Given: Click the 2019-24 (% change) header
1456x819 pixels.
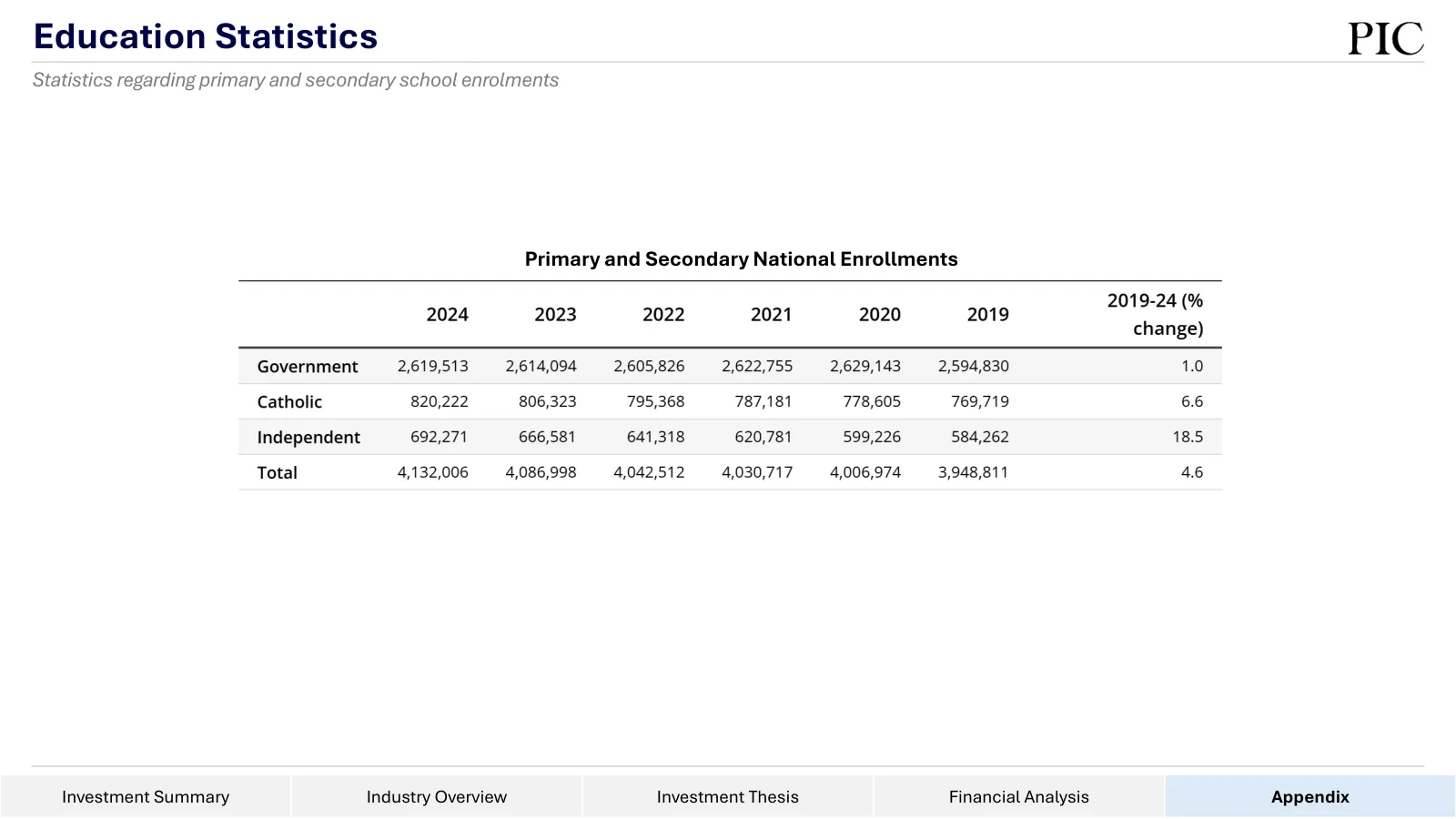Looking at the screenshot, I should pos(1156,314).
